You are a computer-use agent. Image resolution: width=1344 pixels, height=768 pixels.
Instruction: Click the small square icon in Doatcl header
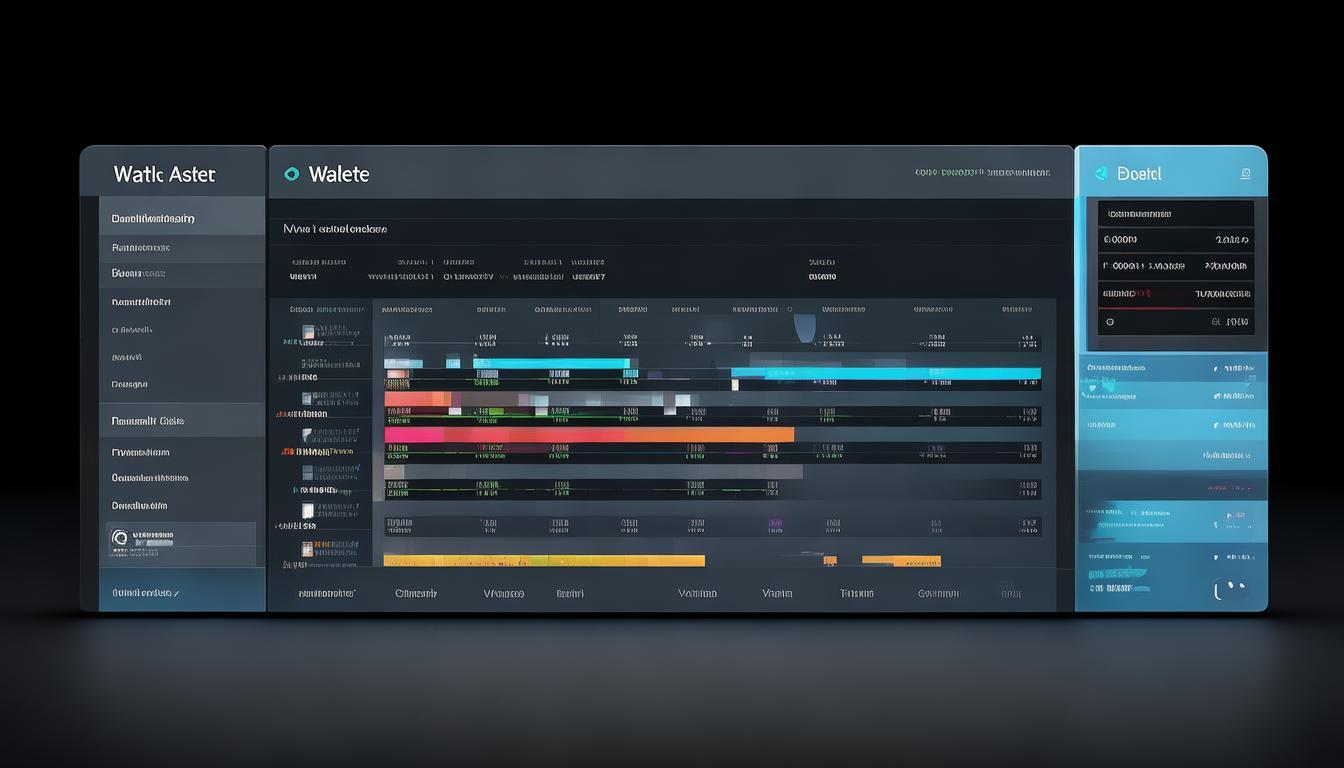(x=1245, y=174)
